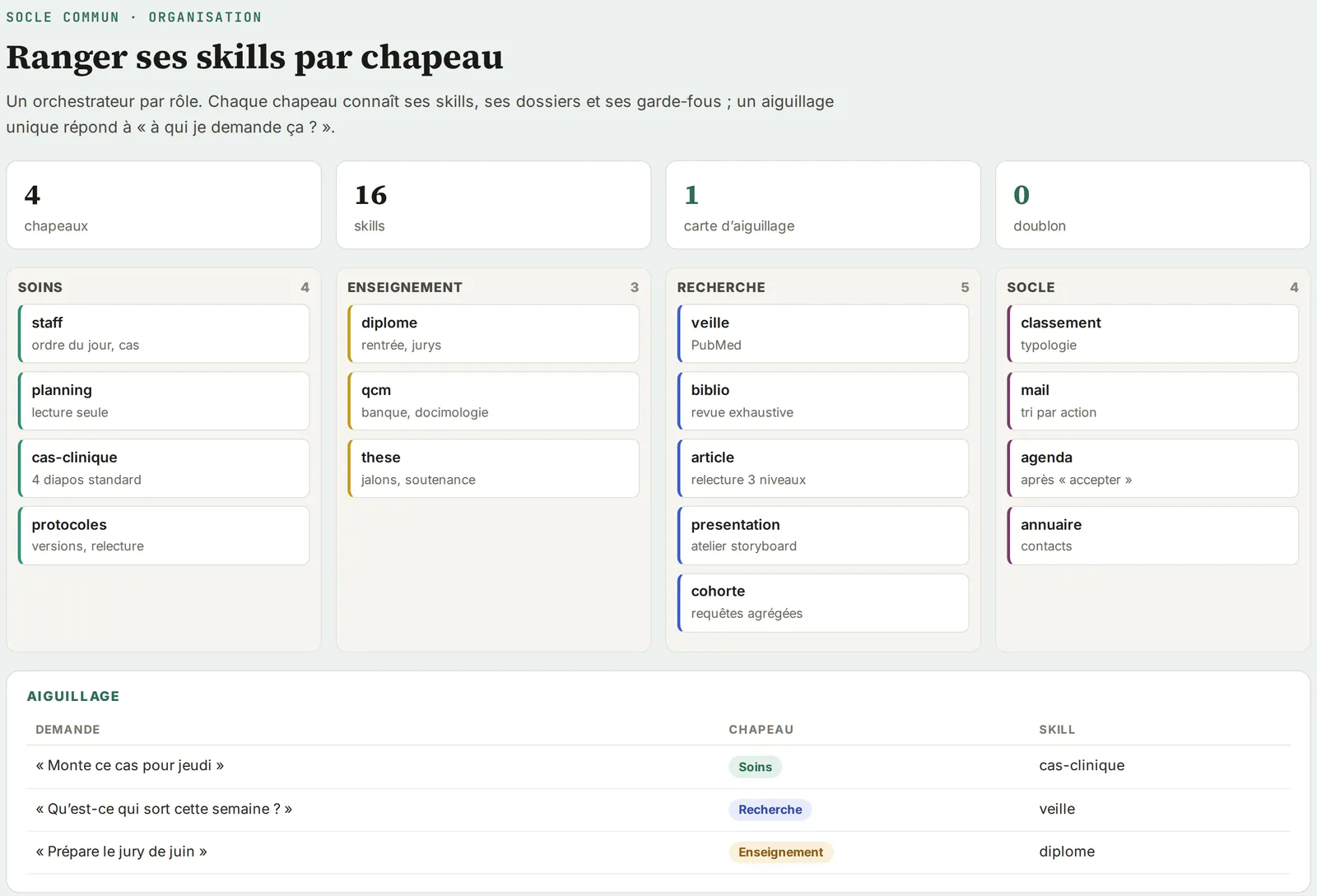Select the planning skill card
This screenshot has height=896, width=1317.
(x=164, y=401)
